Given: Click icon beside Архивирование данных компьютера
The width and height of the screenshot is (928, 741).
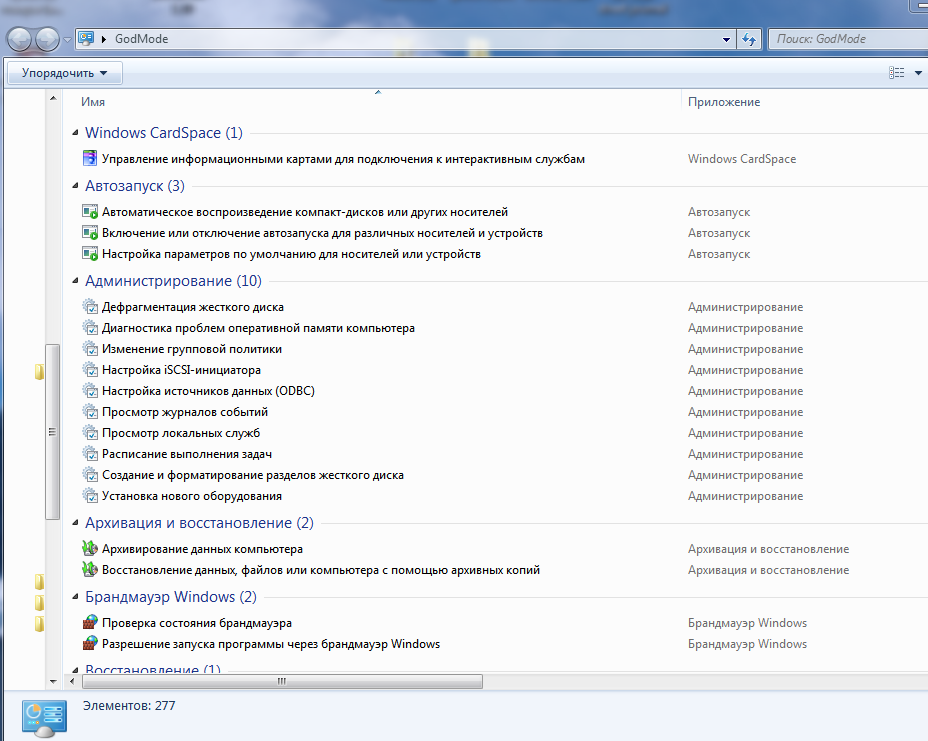Looking at the screenshot, I should pyautogui.click(x=89, y=549).
